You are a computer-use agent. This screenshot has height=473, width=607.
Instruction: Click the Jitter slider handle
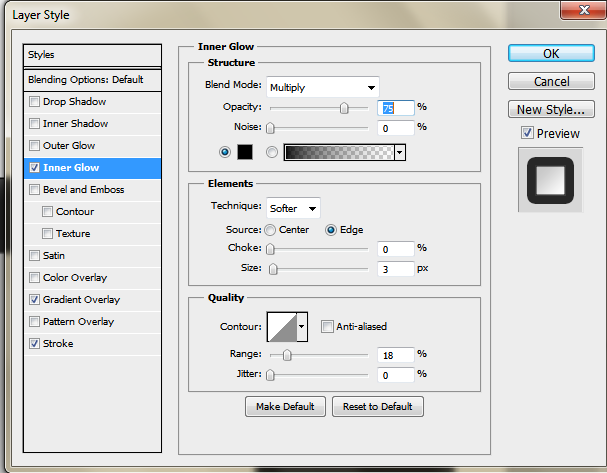tap(270, 375)
